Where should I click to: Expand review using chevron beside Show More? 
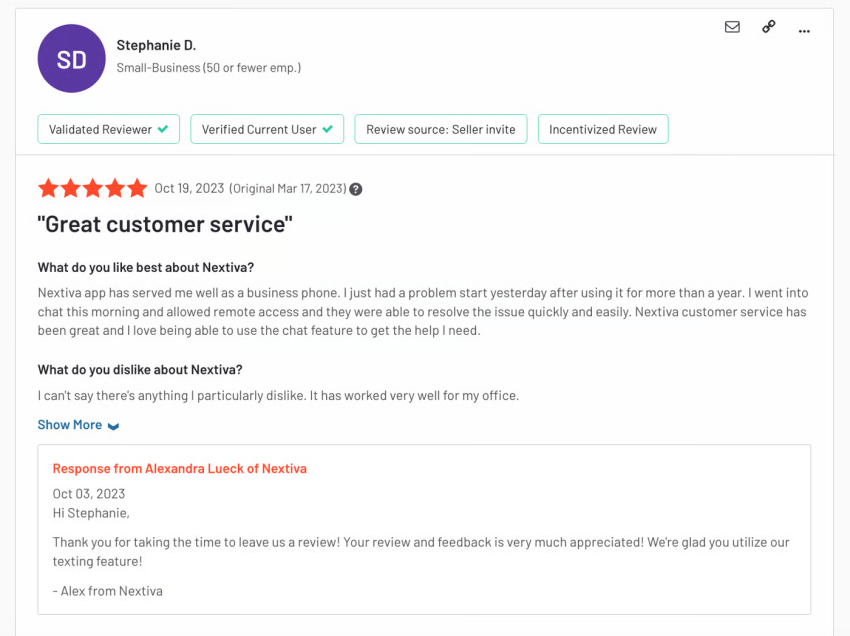[113, 426]
